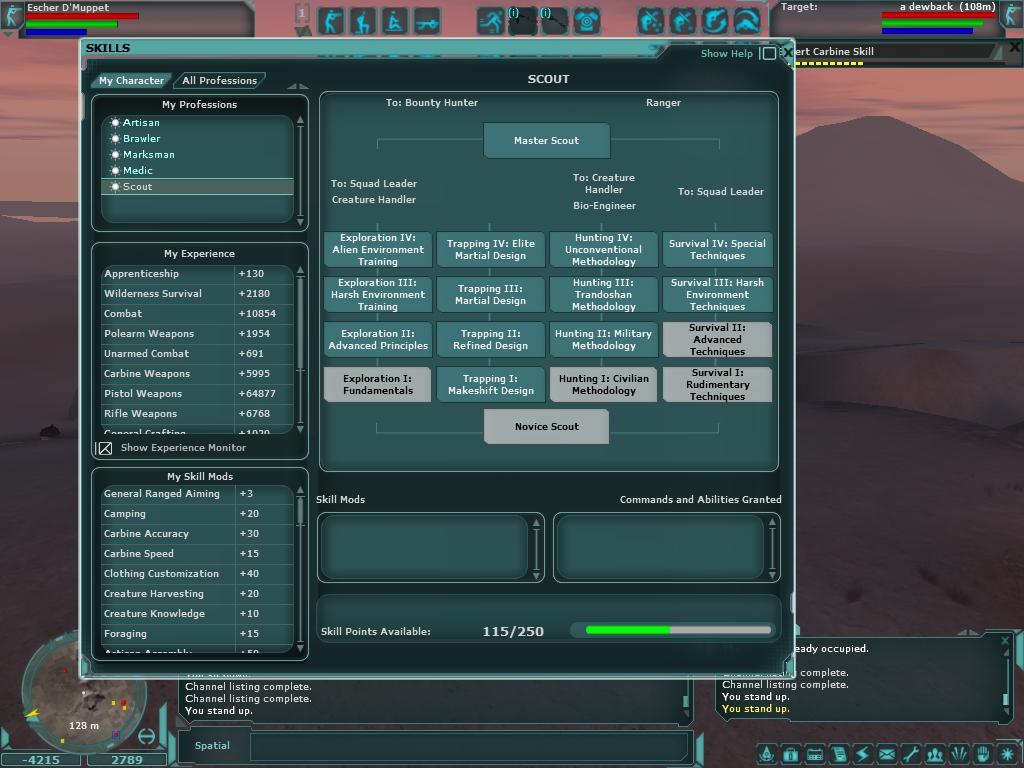This screenshot has width=1024, height=768.
Task: Select Medic in My Professions
Action: tap(198, 170)
